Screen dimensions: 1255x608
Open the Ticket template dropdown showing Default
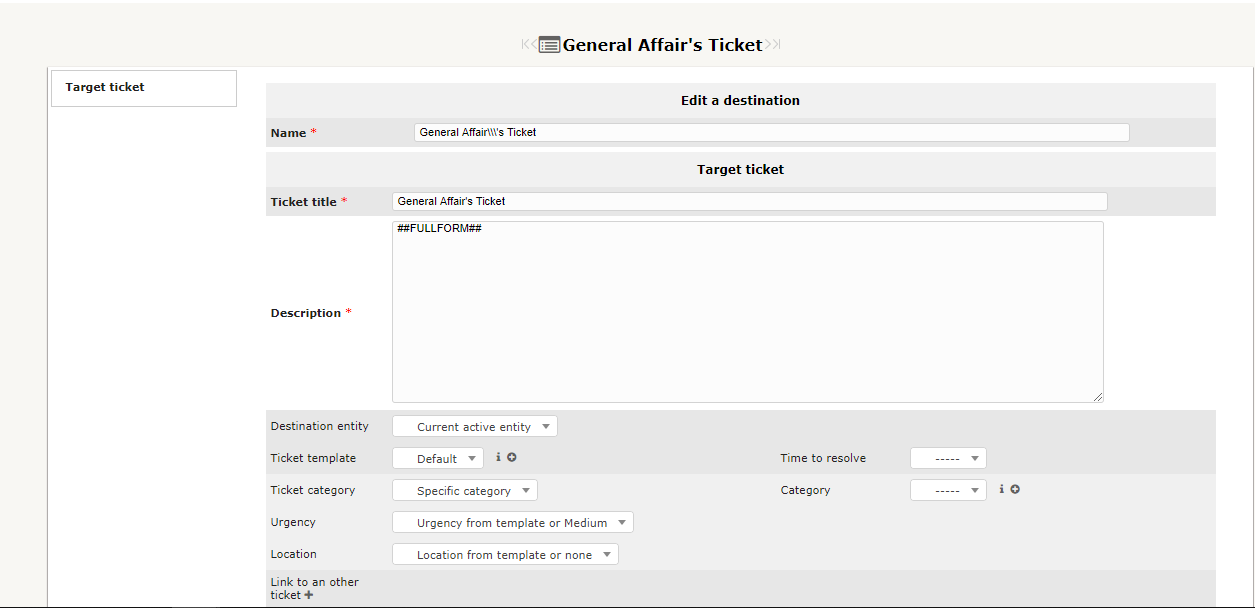pos(437,457)
